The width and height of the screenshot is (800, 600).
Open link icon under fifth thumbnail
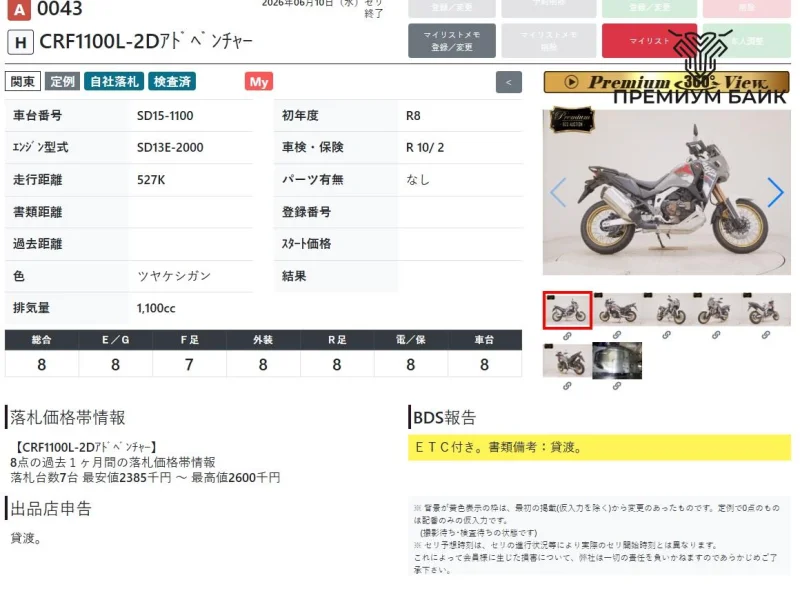(x=765, y=335)
